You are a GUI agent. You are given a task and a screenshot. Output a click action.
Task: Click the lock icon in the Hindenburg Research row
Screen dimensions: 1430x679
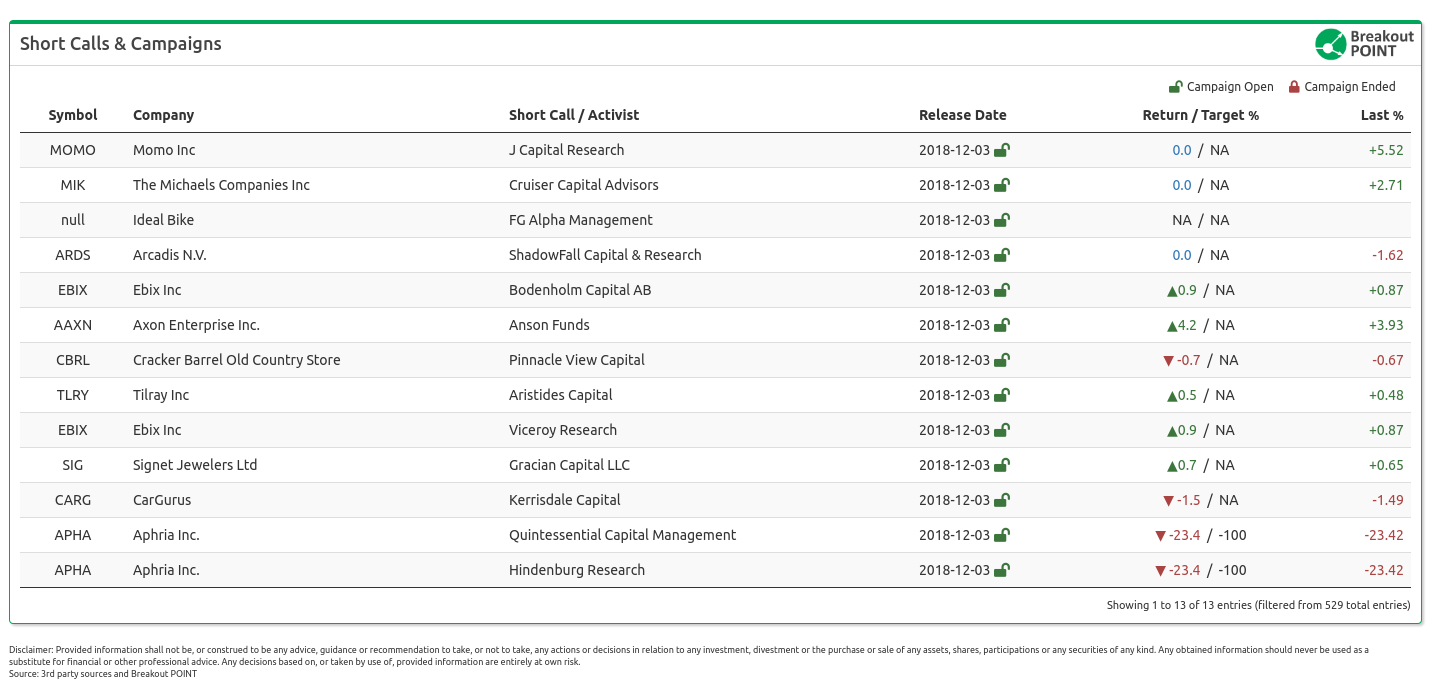click(1002, 570)
